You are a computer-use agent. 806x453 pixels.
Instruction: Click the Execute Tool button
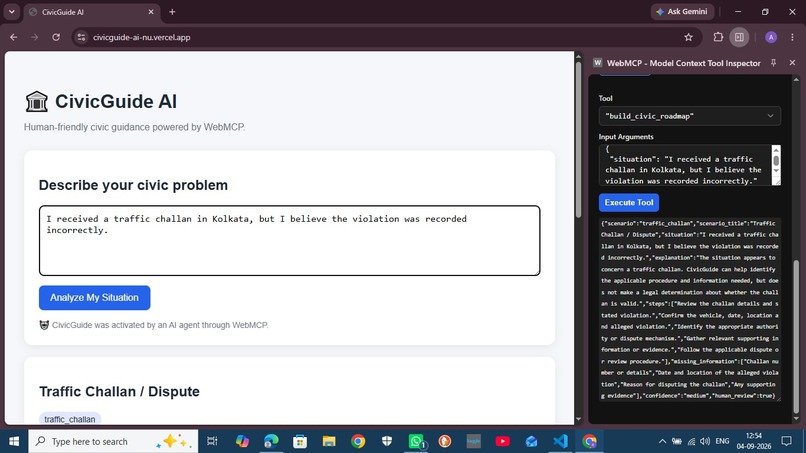[629, 203]
